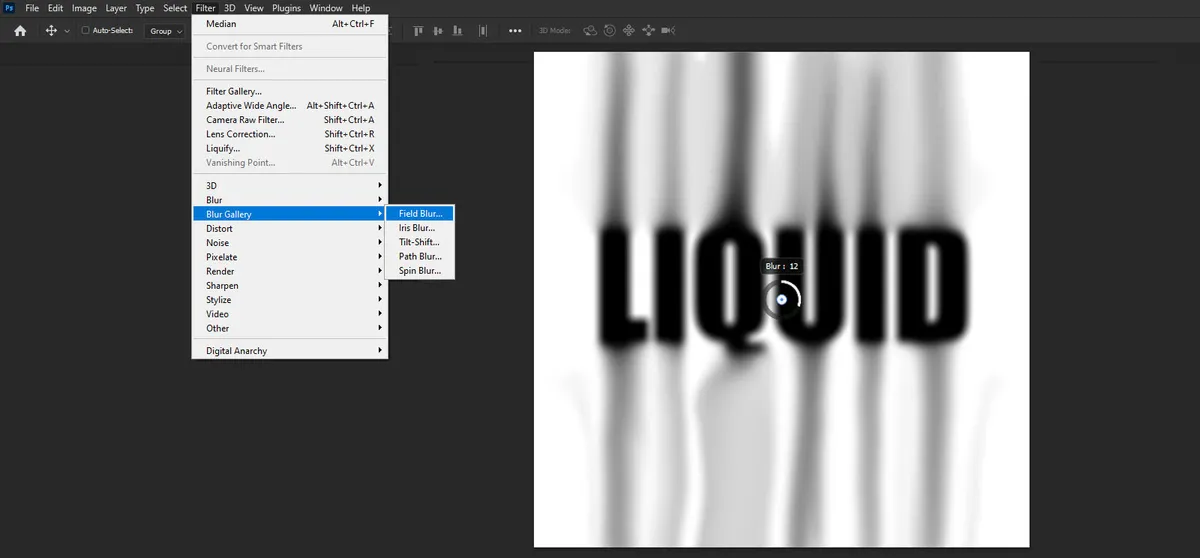Choose Adaptive Wide Angle filter
Viewport: 1200px width, 558px height.
pos(290,105)
